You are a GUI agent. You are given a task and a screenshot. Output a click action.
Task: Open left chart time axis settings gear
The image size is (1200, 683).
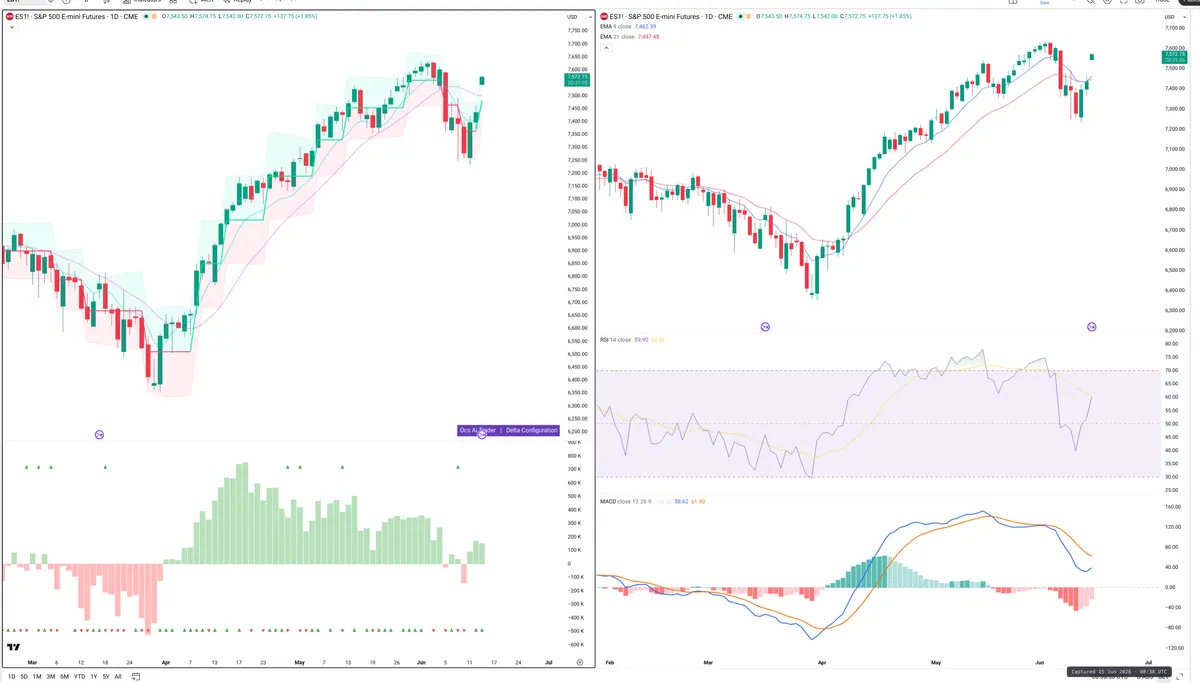579,661
